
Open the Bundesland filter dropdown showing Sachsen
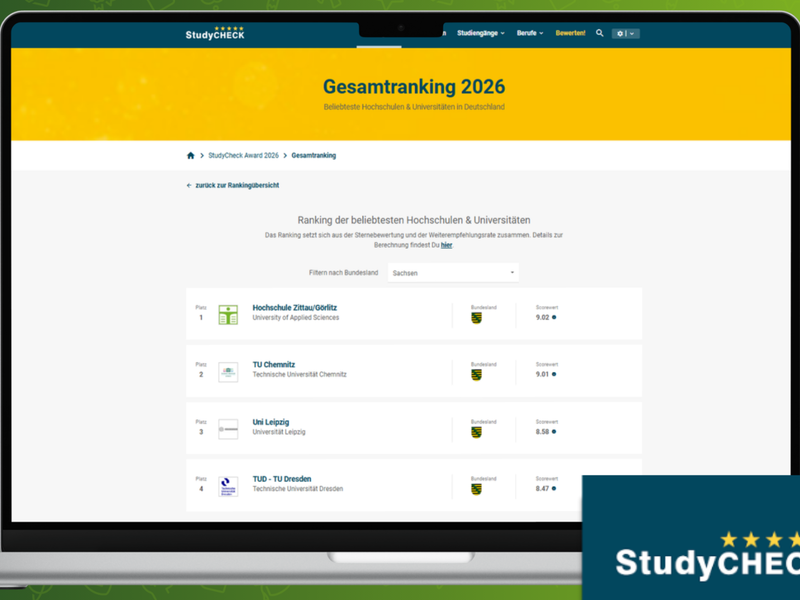tap(453, 272)
